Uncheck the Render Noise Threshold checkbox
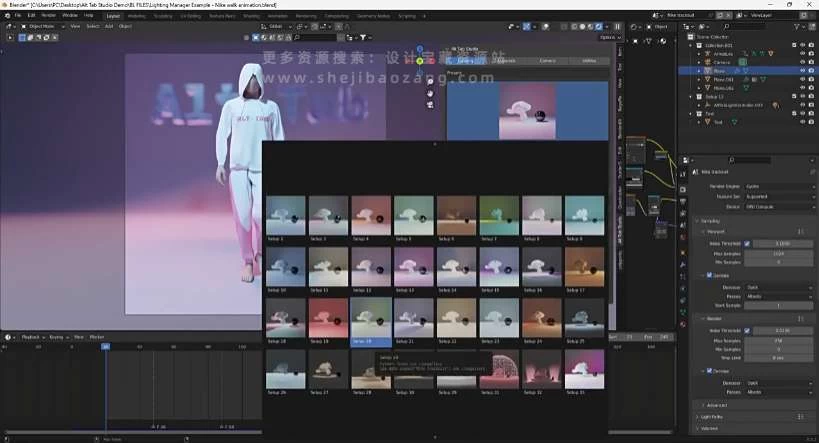This screenshot has height=443, width=819. (x=746, y=331)
